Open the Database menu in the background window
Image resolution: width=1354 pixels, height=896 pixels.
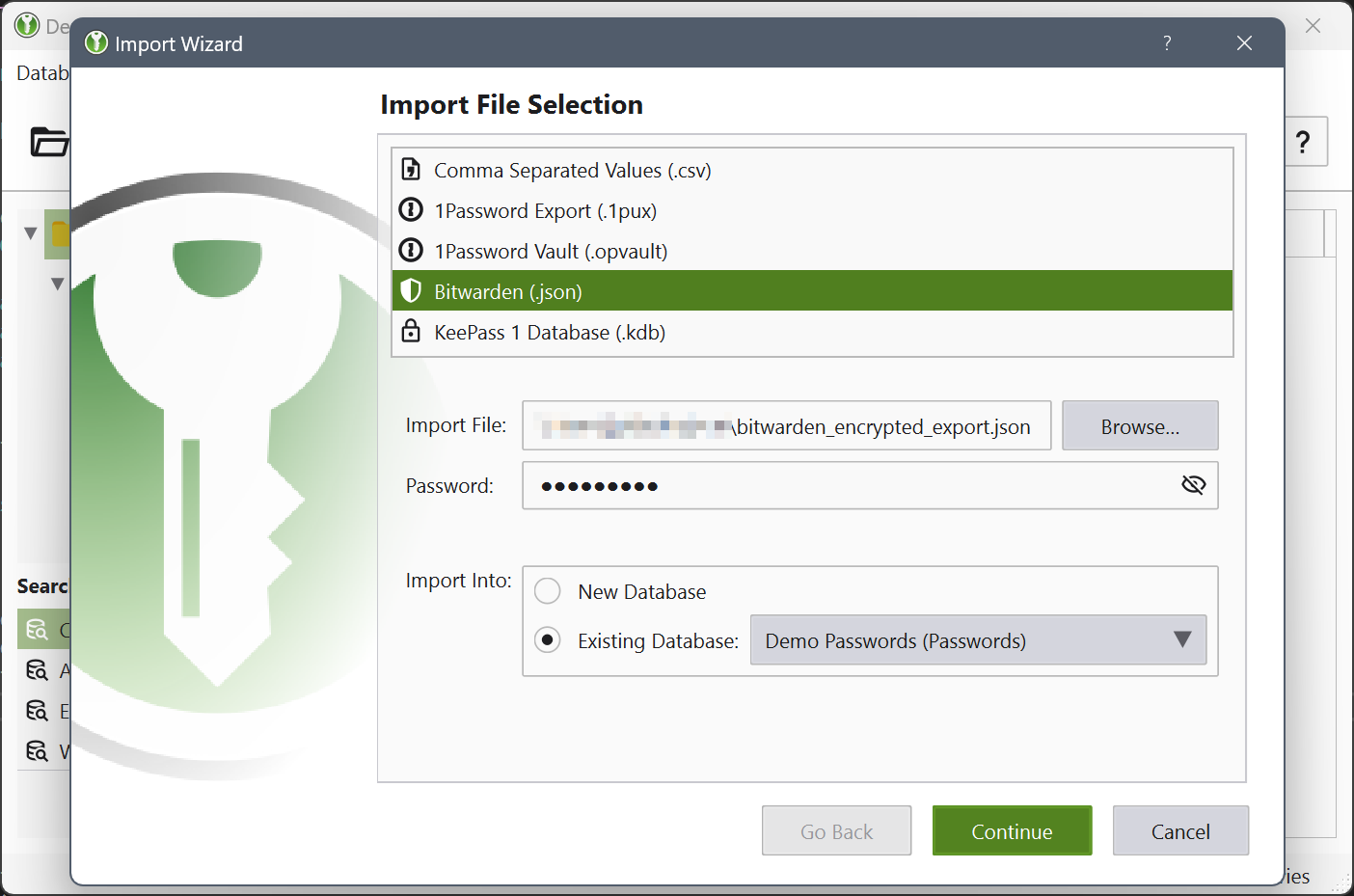coord(42,72)
